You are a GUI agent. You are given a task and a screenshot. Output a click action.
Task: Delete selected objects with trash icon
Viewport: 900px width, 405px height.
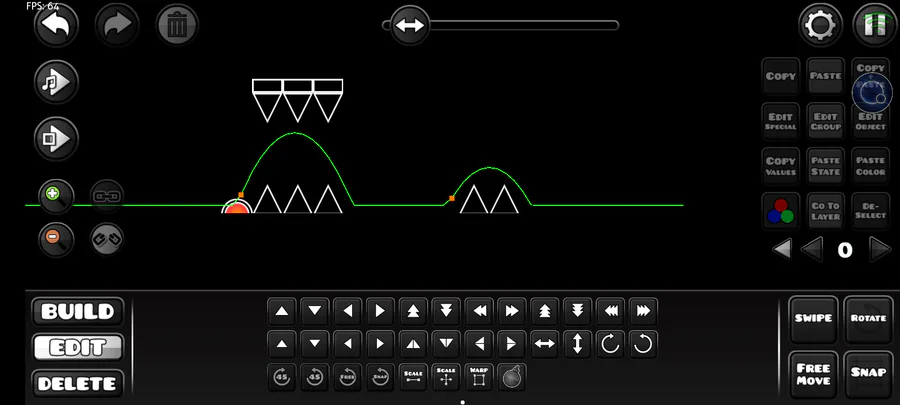pos(177,25)
